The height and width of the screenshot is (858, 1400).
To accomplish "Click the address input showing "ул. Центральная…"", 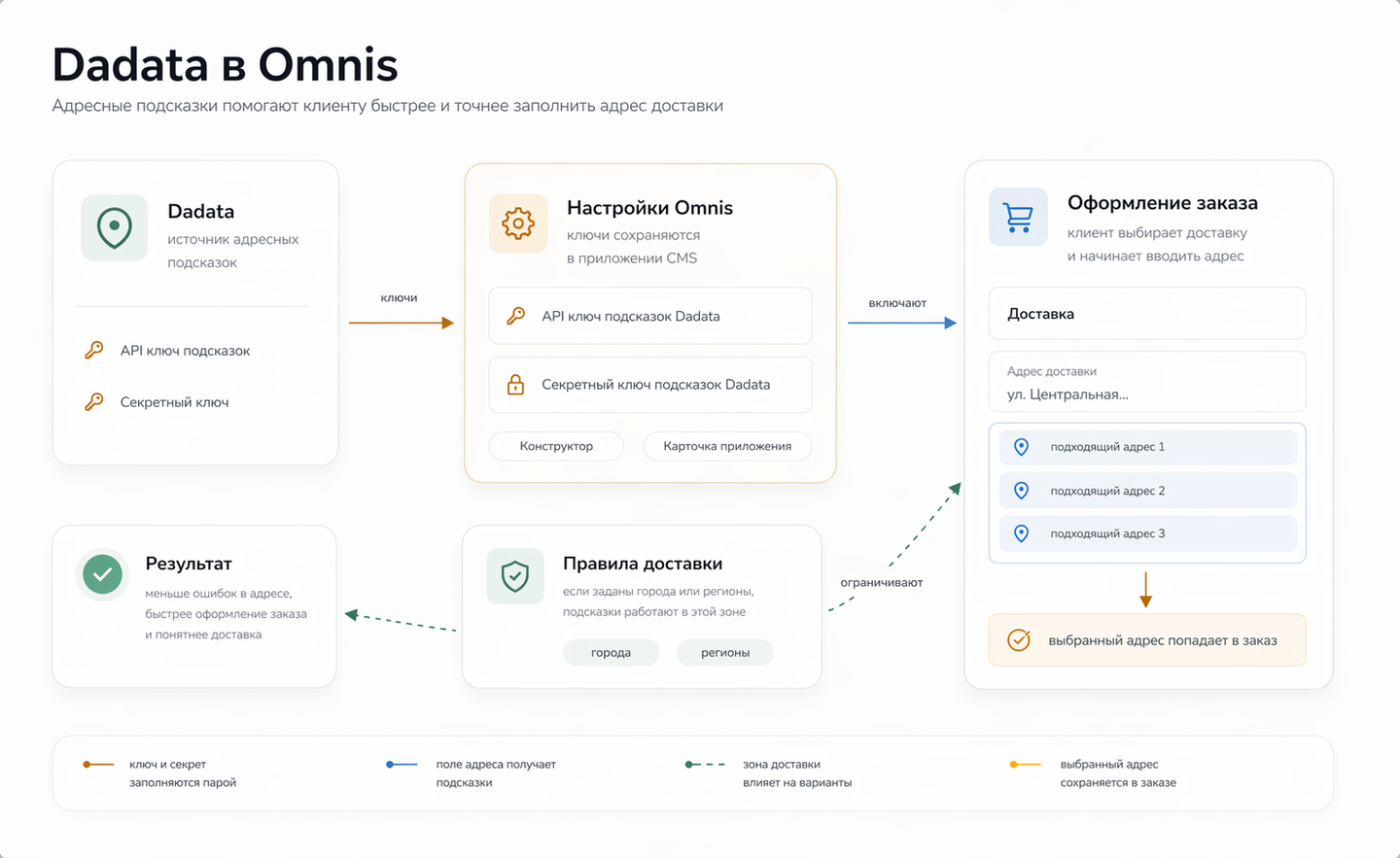I will (x=1147, y=381).
